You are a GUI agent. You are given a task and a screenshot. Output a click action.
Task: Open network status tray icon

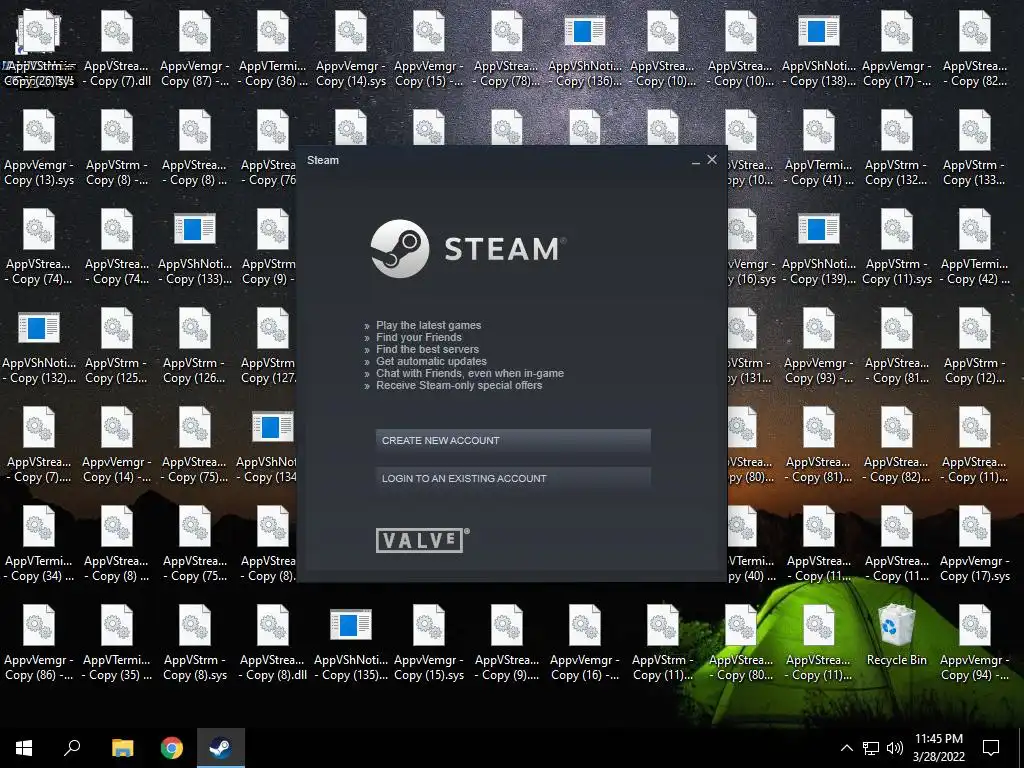pos(871,748)
